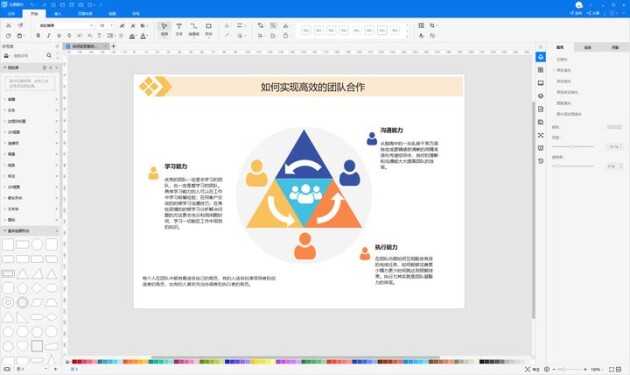The height and width of the screenshot is (375, 630).
Task: Click the zoom out minus button
Action: [x=554, y=369]
